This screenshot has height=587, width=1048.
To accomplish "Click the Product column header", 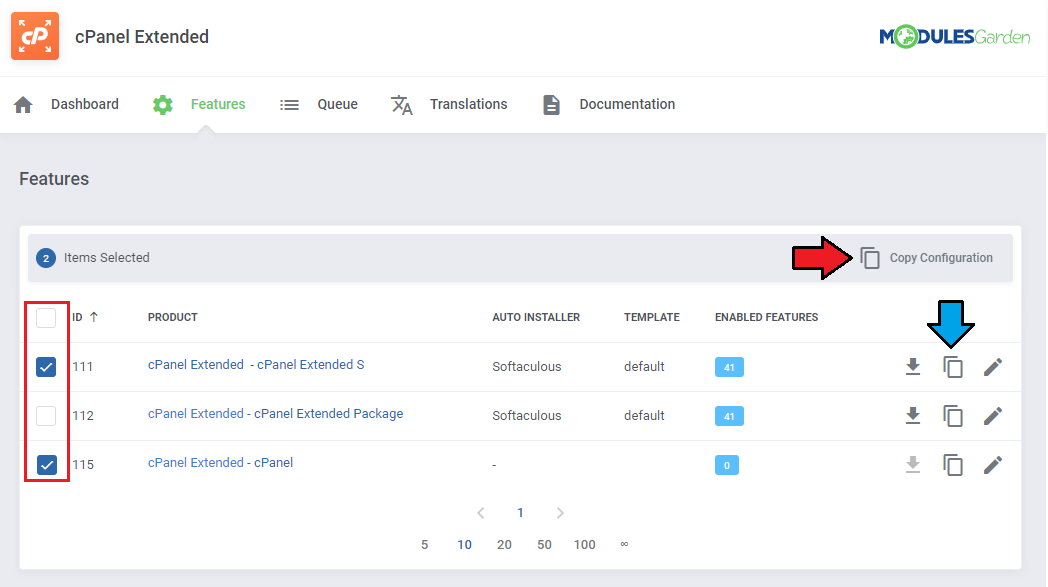I will pos(172,318).
